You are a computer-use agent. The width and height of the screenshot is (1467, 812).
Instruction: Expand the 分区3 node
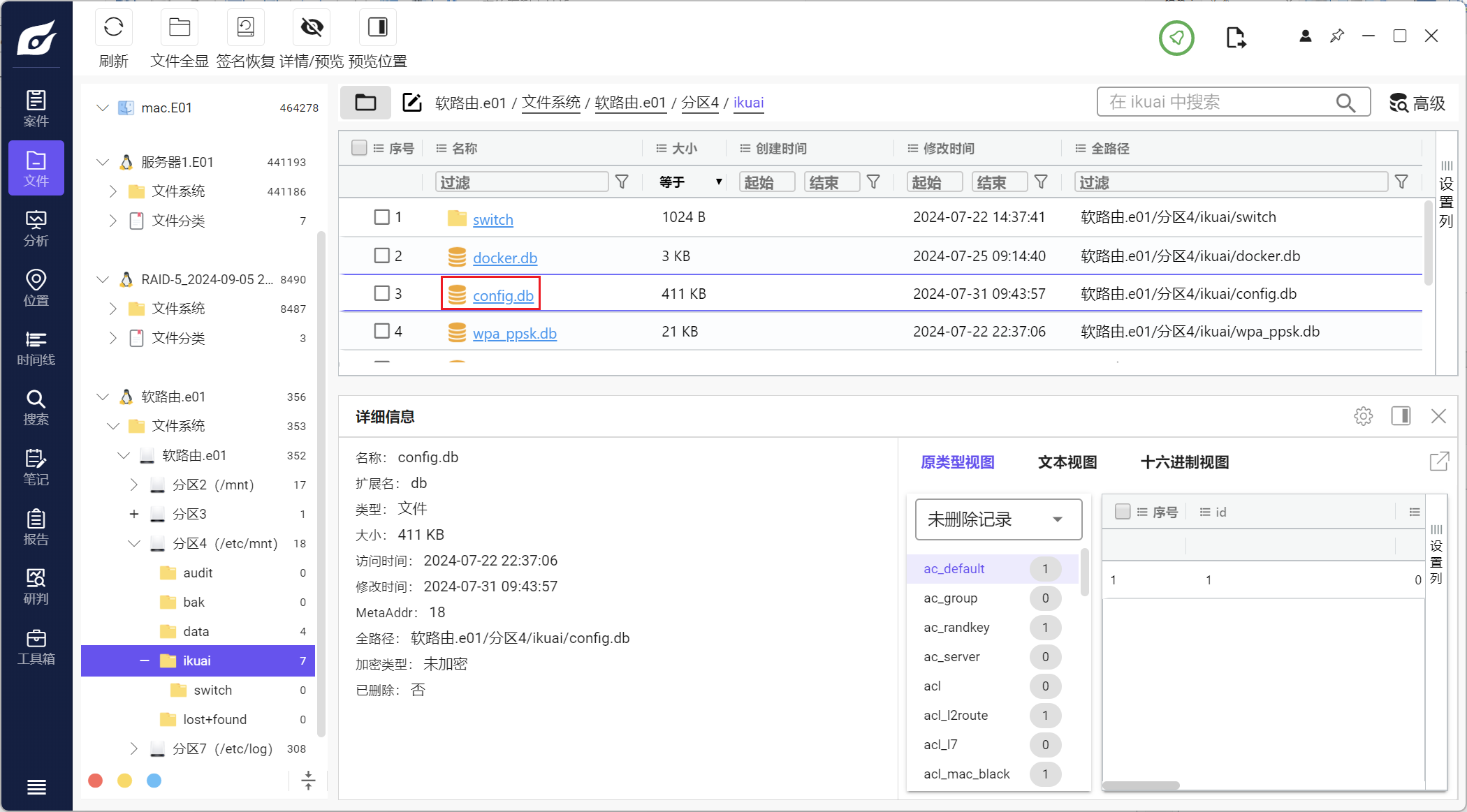pos(134,514)
